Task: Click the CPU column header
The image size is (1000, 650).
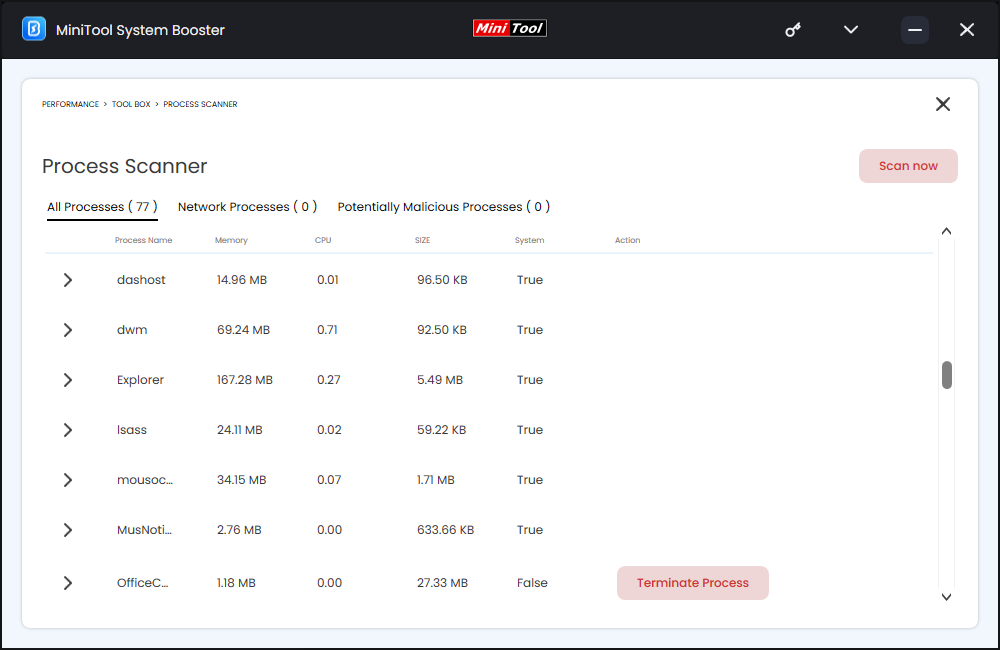Action: tap(323, 240)
